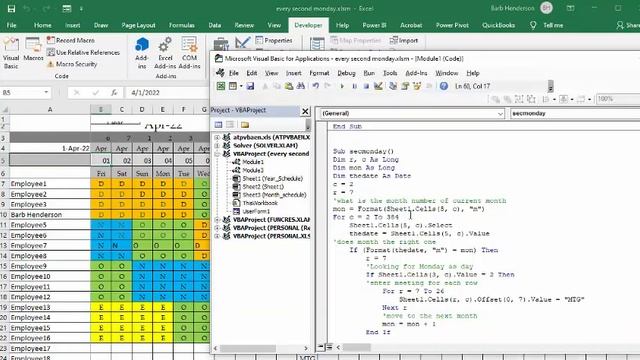The image size is (640, 360).
Task: Toggle Design Mode icon in VBA toolbar
Action: [x=378, y=86]
